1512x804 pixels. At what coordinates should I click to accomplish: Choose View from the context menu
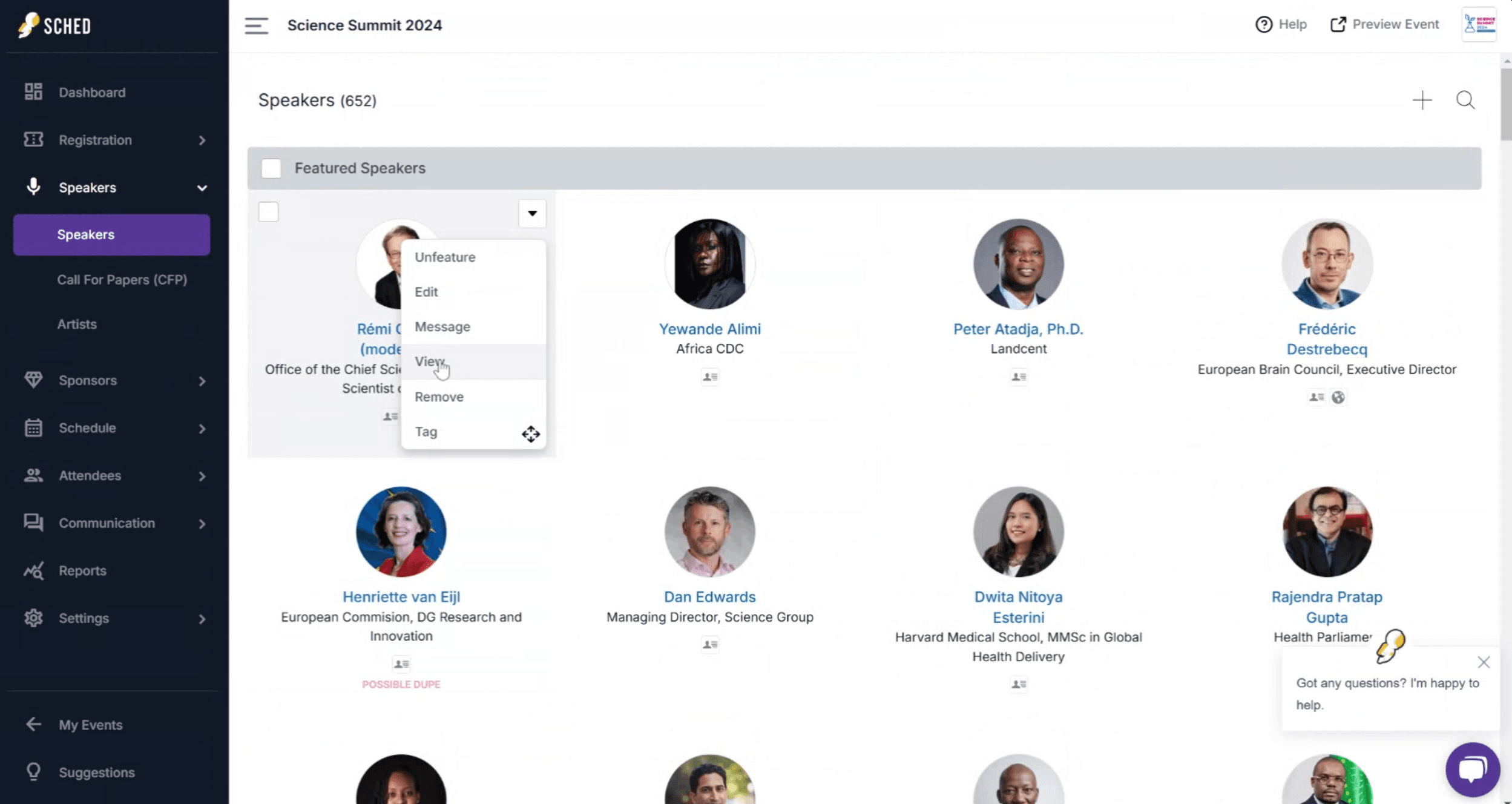(430, 361)
